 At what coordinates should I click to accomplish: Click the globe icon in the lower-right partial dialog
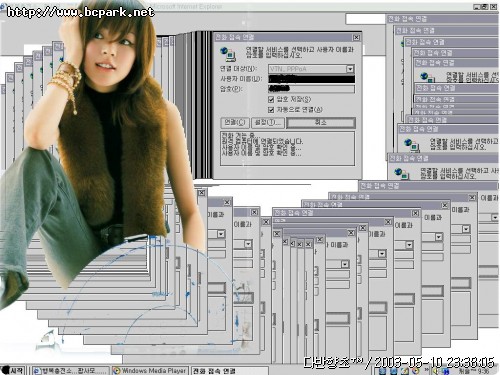pos(401,173)
